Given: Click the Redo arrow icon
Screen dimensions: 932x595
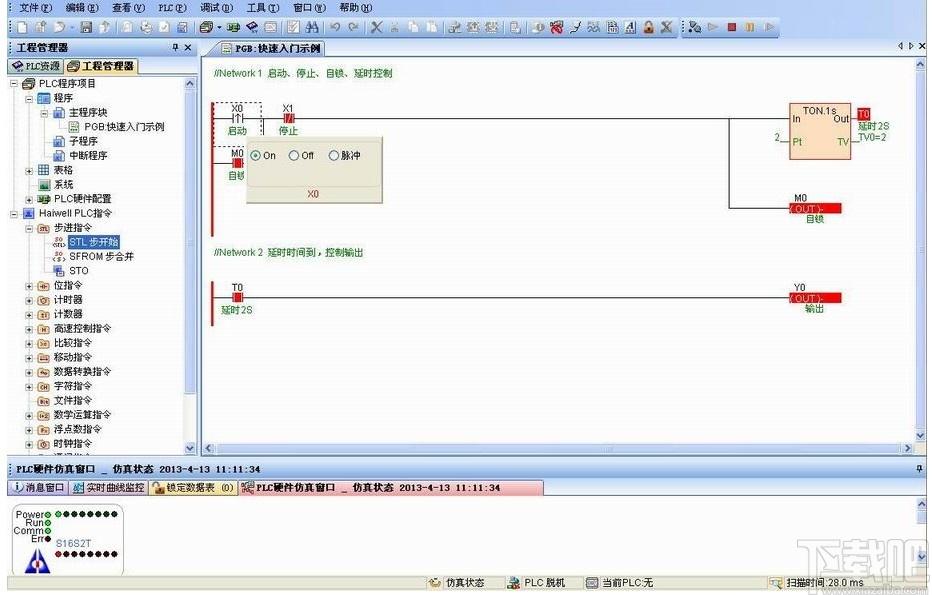Looking at the screenshot, I should pyautogui.click(x=354, y=27).
